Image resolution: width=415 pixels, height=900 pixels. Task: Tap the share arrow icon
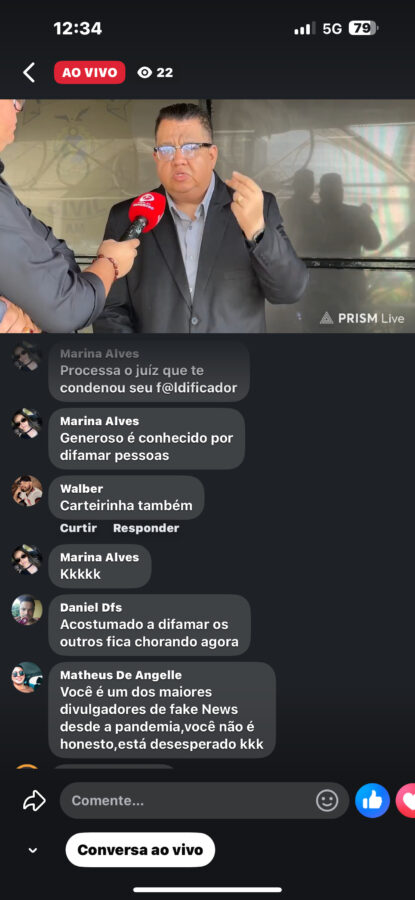coord(34,800)
